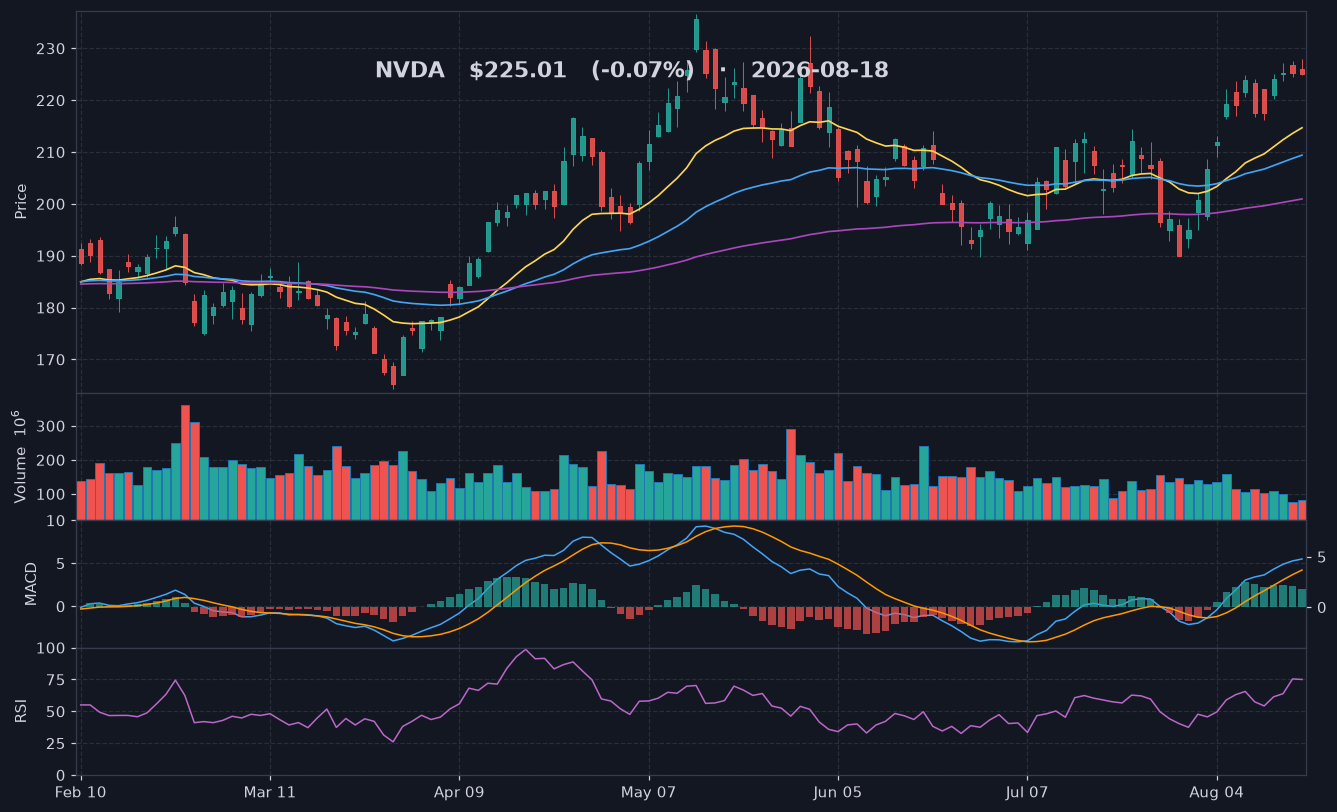Click the RSI line peak near 100

[x=526, y=650]
